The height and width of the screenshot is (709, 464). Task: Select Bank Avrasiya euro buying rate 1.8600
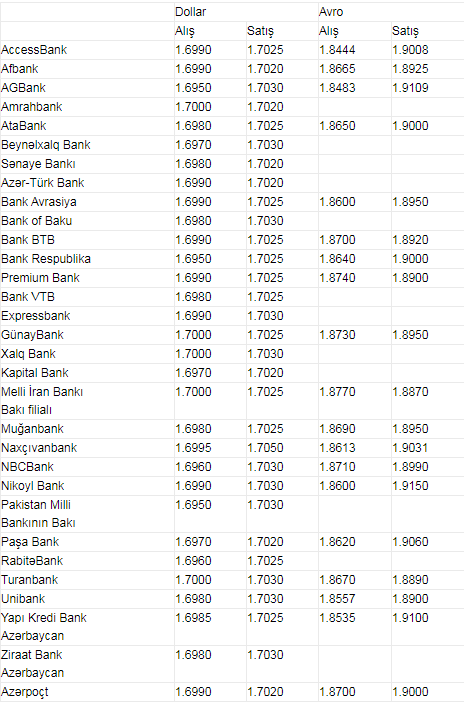[x=337, y=202]
